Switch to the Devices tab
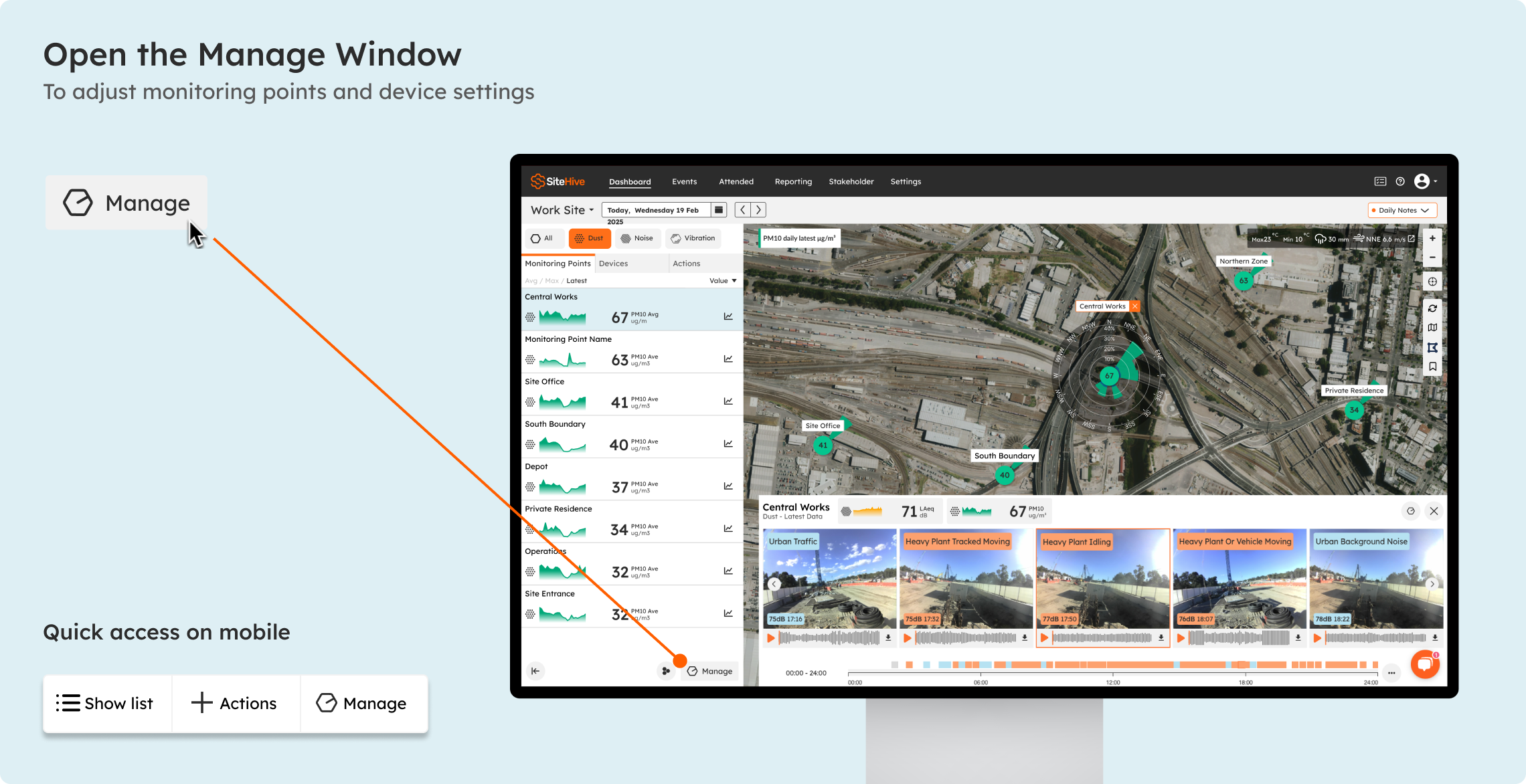This screenshot has height=784, width=1526. click(x=613, y=264)
